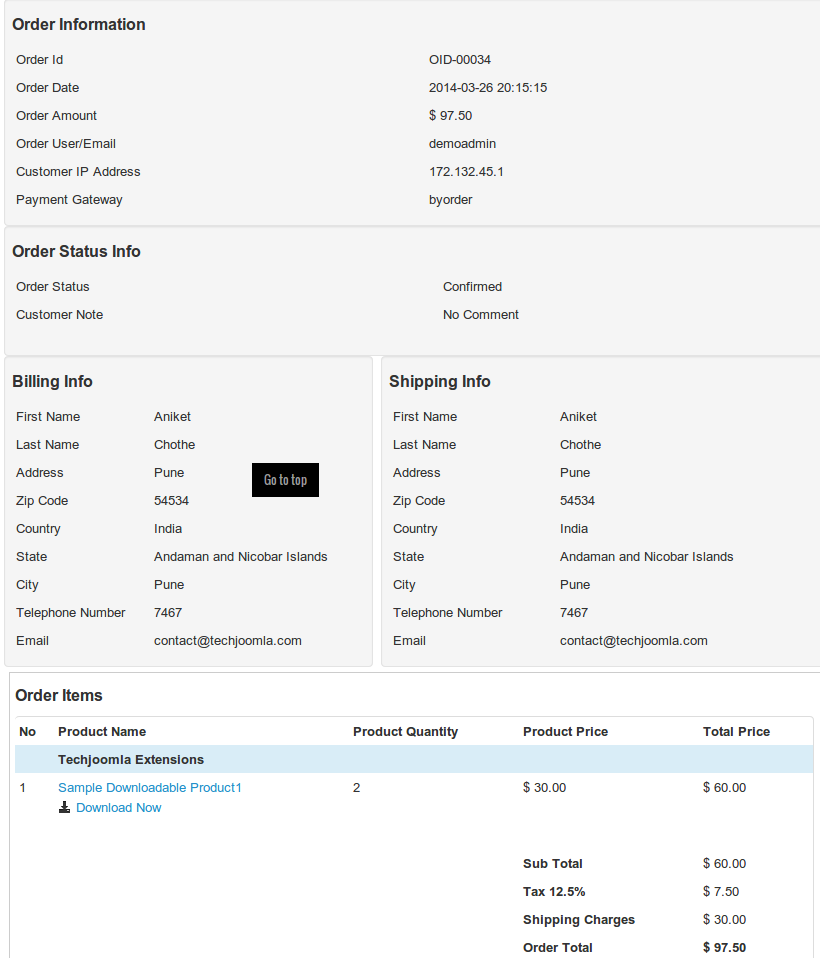Click the Product Quantity column header
Image resolution: width=820 pixels, height=958 pixels.
[x=405, y=731]
